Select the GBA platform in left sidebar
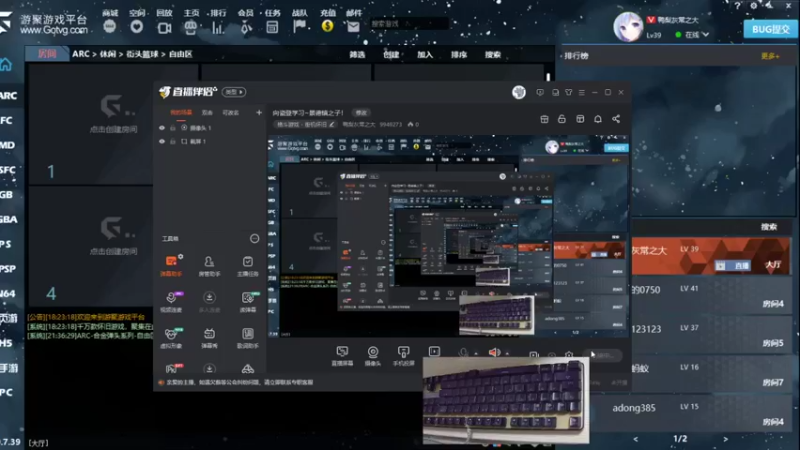 (9, 219)
